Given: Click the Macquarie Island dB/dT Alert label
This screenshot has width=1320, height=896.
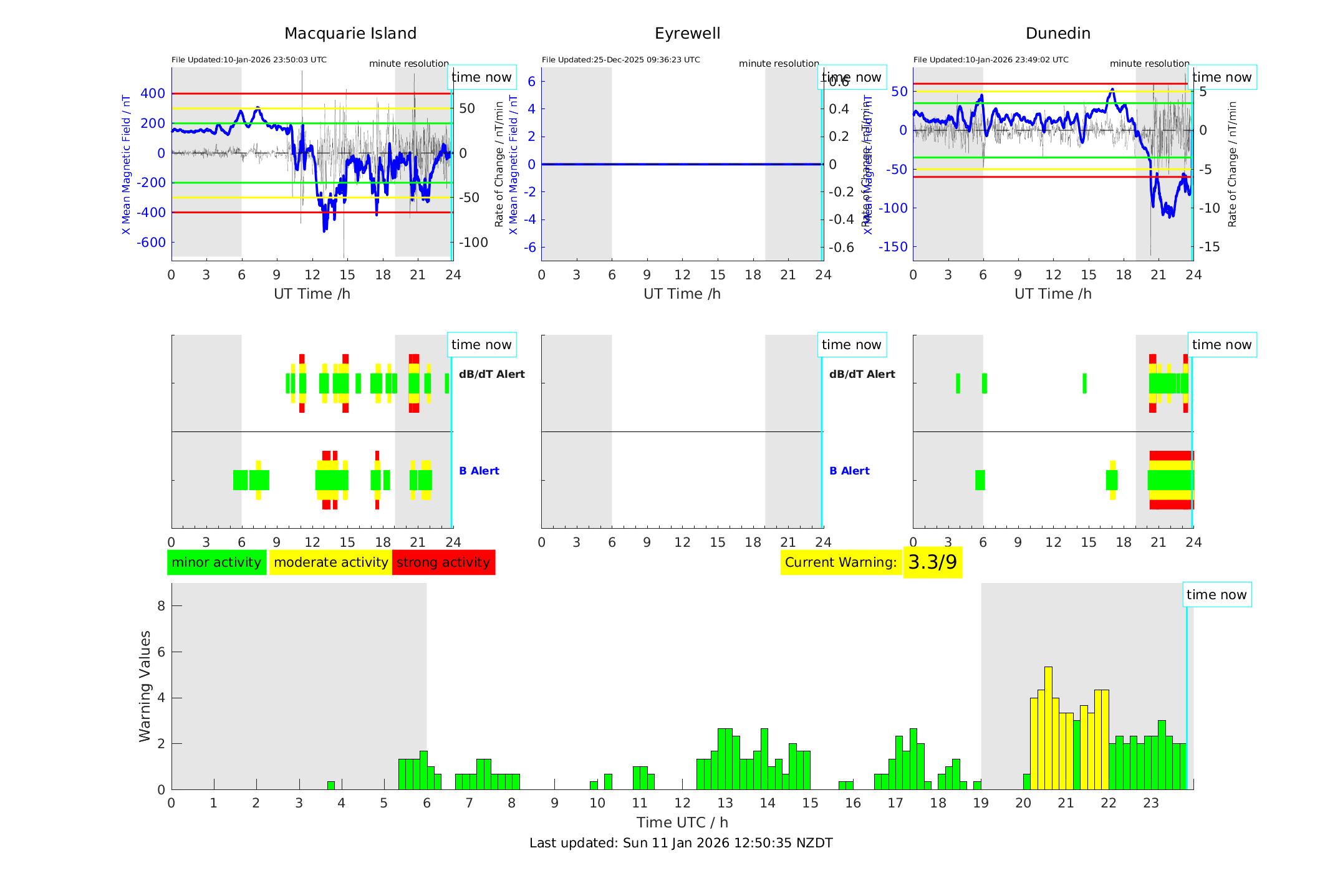Looking at the screenshot, I should [491, 374].
